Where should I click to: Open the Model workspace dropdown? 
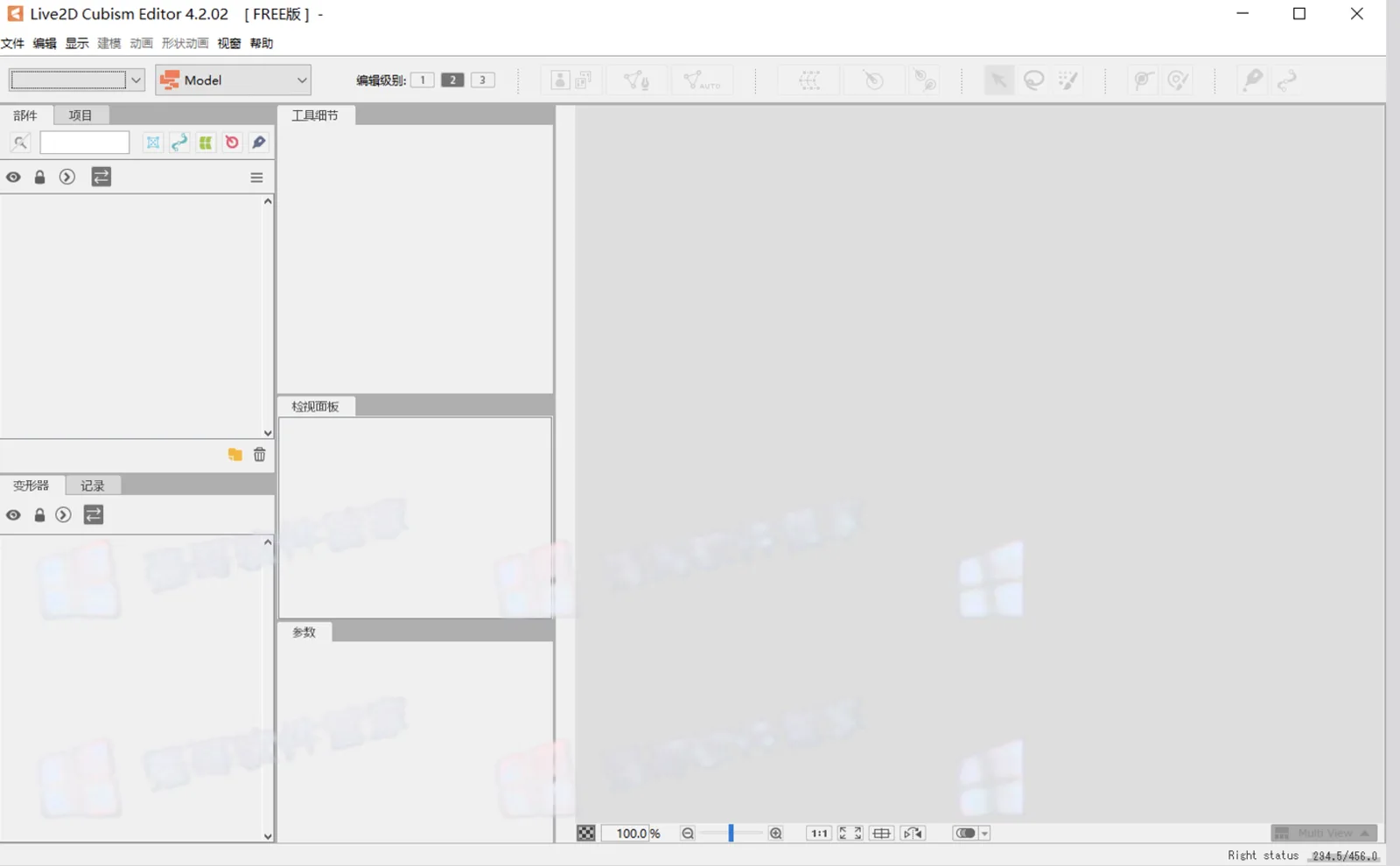coord(234,80)
